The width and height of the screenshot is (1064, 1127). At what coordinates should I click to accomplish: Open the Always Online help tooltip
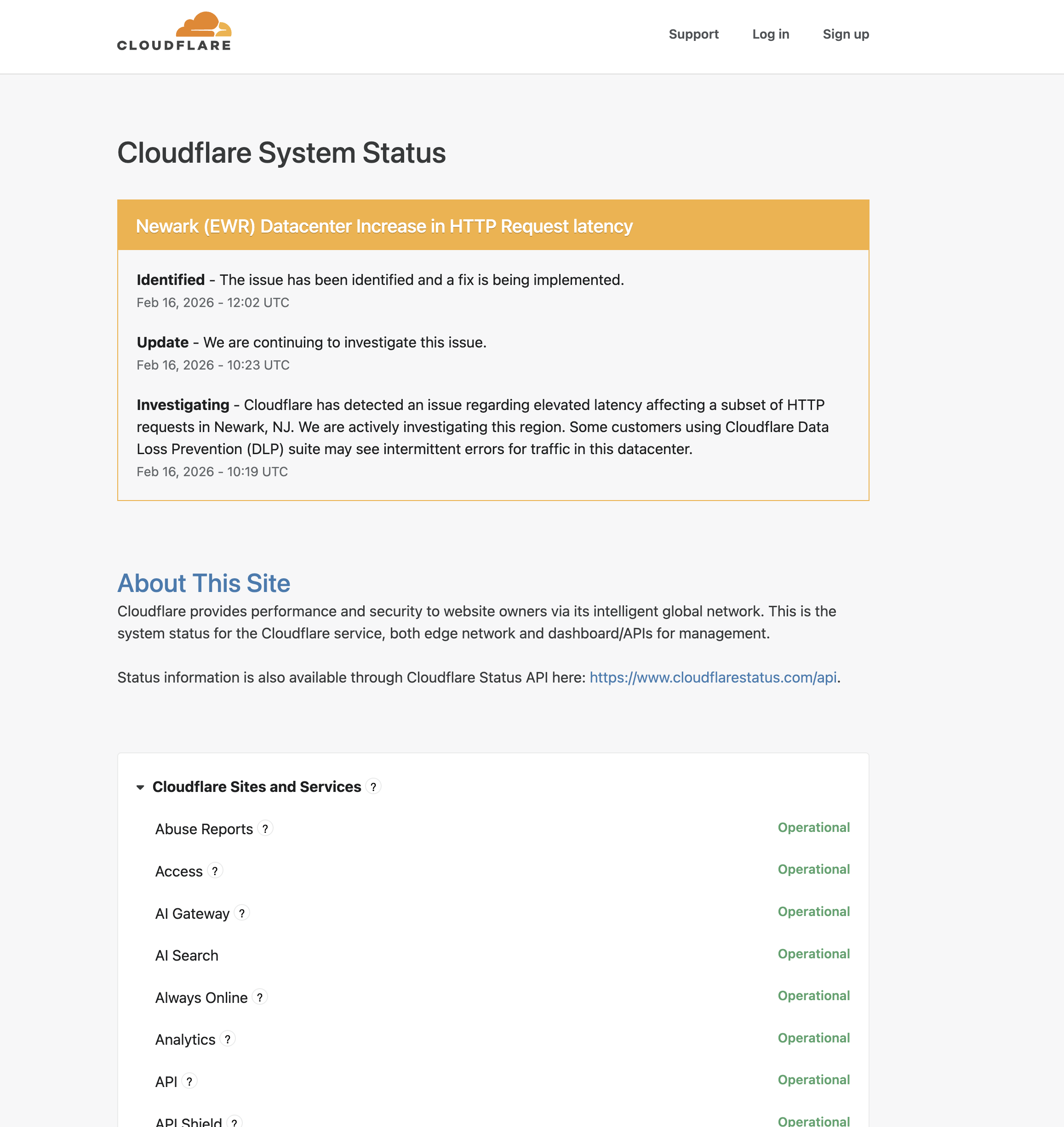[260, 997]
